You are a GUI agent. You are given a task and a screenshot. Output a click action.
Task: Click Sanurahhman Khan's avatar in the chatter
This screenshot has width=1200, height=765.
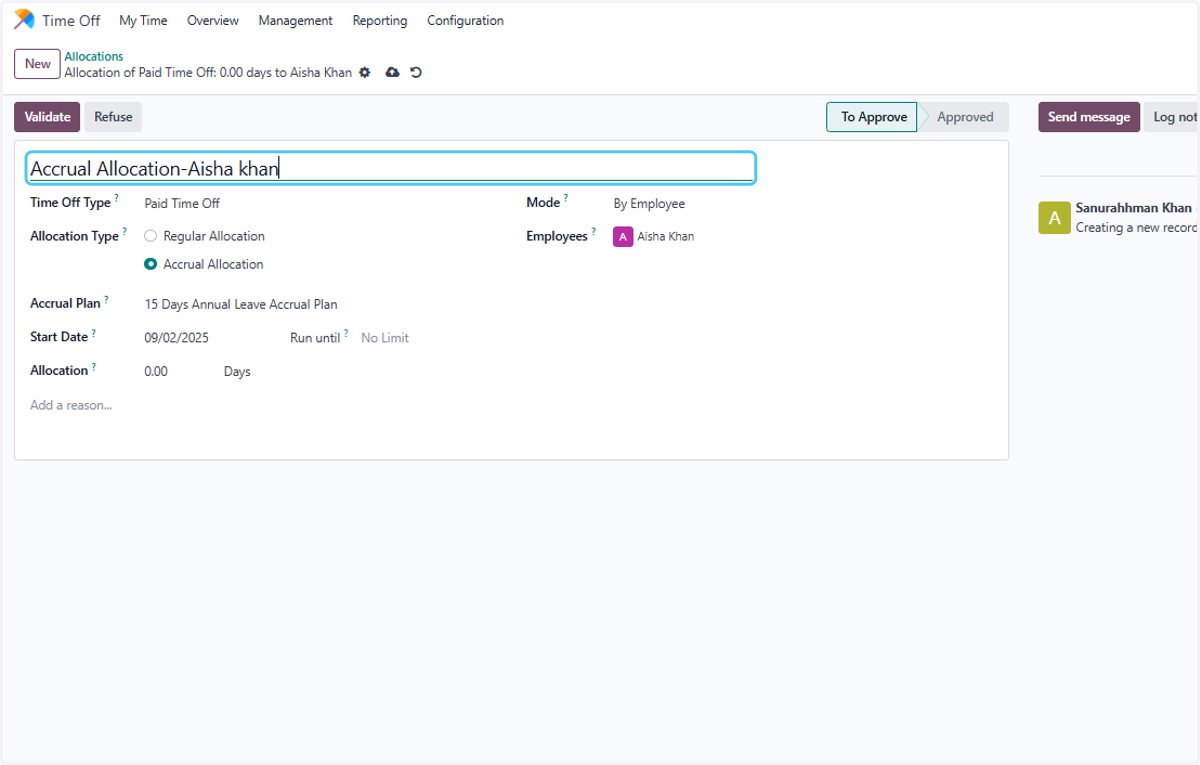click(1054, 218)
